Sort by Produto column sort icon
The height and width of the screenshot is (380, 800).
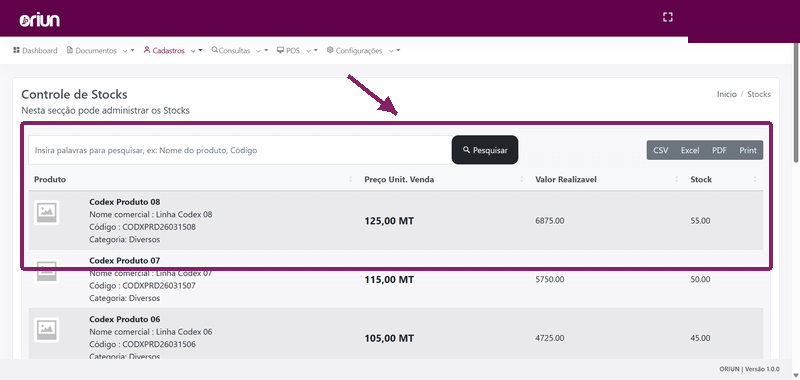coord(351,180)
